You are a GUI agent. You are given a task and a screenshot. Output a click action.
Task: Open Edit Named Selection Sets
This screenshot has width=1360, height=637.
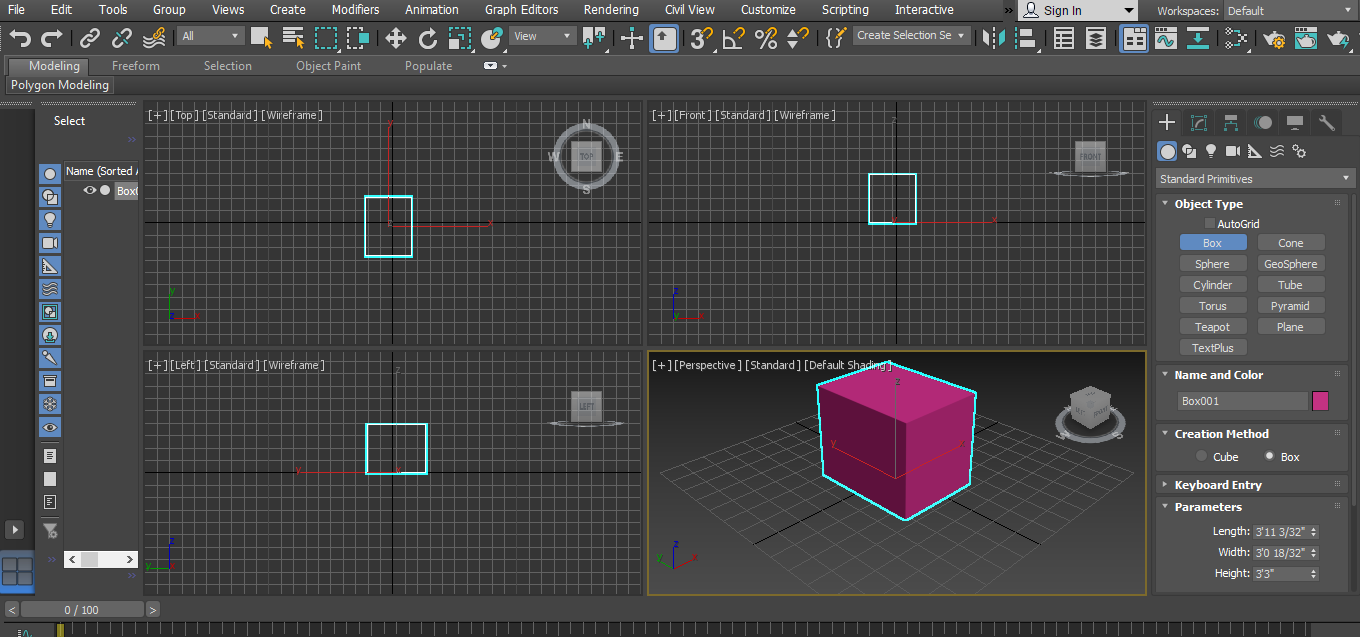click(x=837, y=39)
